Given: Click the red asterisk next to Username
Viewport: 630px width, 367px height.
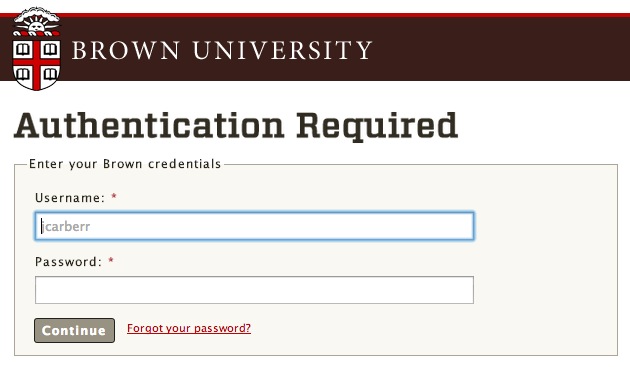Looking at the screenshot, I should pyautogui.click(x=114, y=197).
